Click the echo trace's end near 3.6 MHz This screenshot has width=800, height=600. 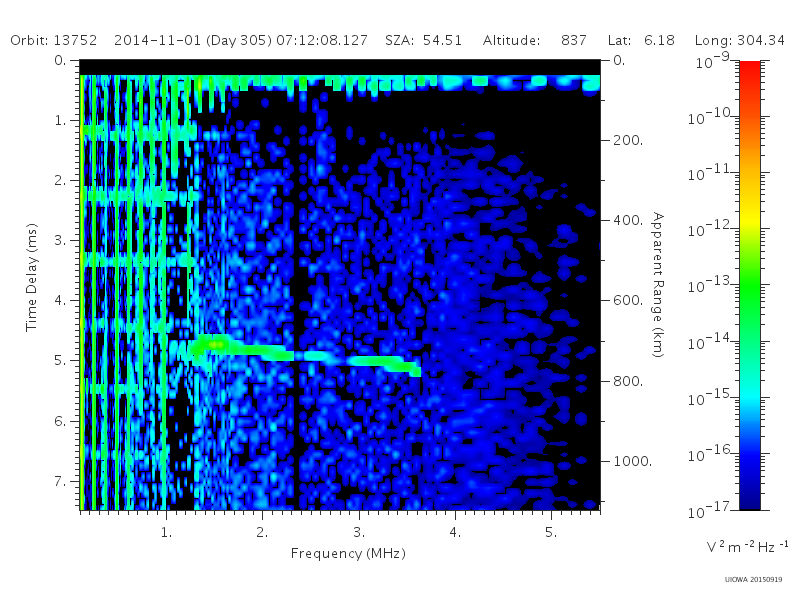click(414, 369)
